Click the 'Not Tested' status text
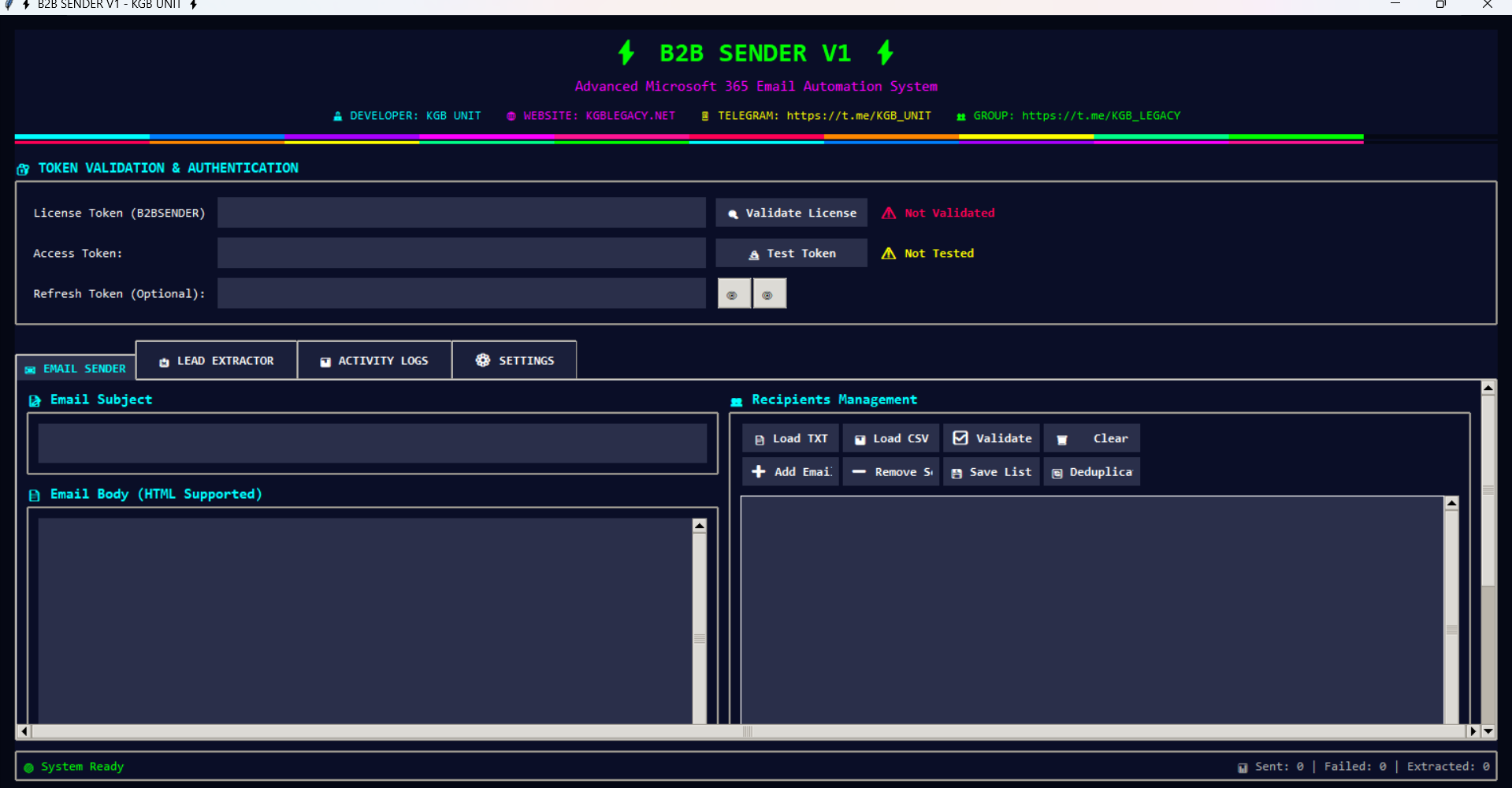This screenshot has height=788, width=1512. [939, 253]
